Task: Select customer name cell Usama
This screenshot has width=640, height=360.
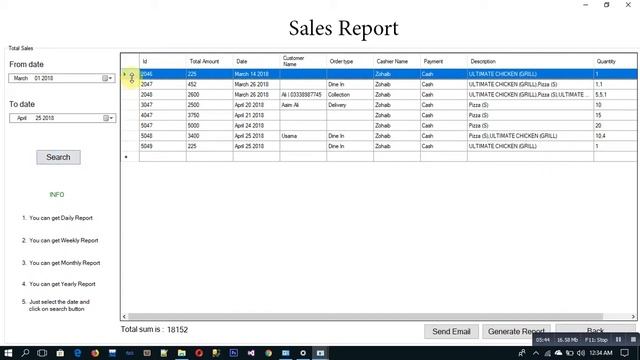Action: pos(303,136)
